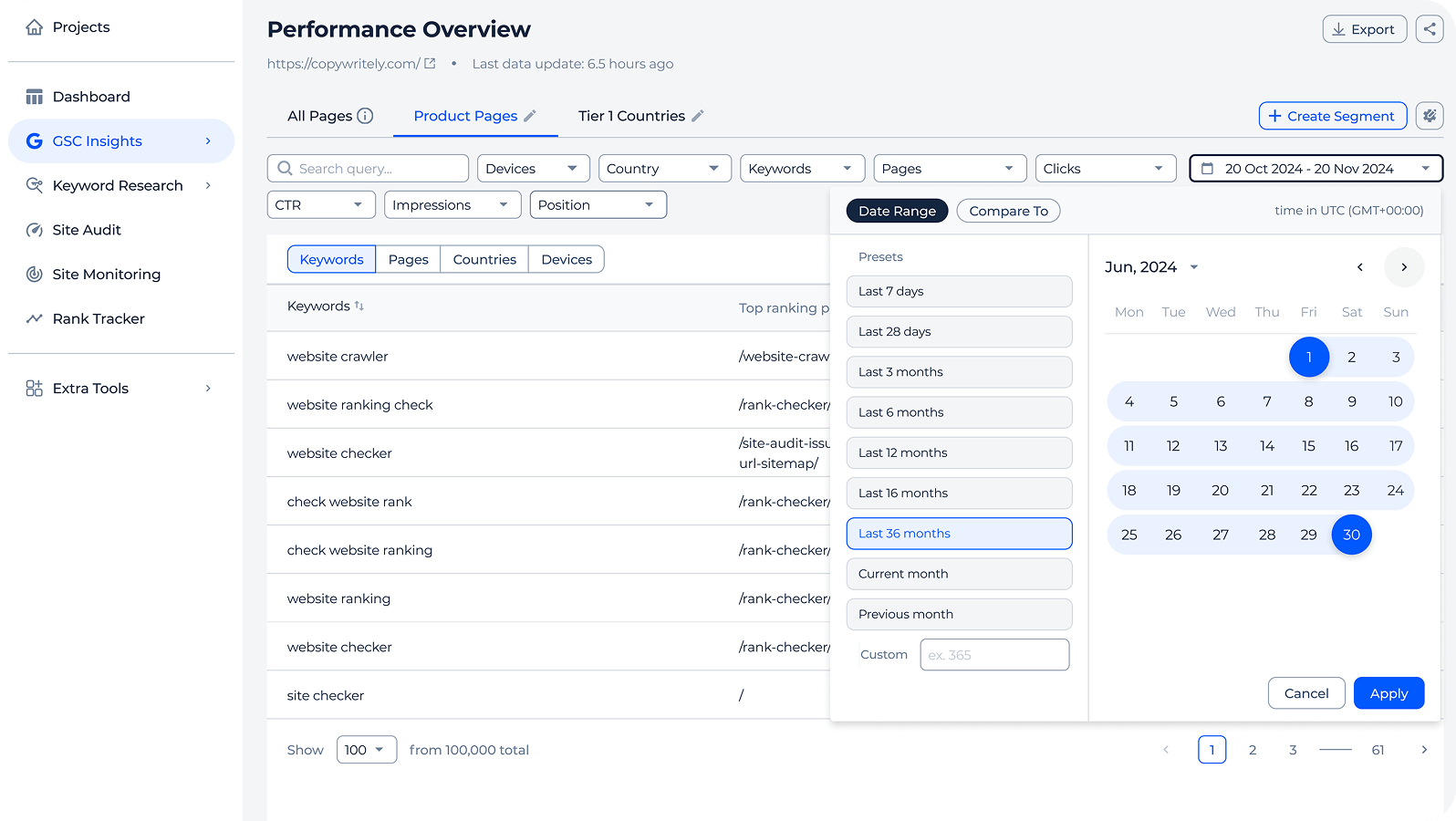Click the Extra Tools grid icon
This screenshot has width=1456, height=821.
[x=35, y=389]
